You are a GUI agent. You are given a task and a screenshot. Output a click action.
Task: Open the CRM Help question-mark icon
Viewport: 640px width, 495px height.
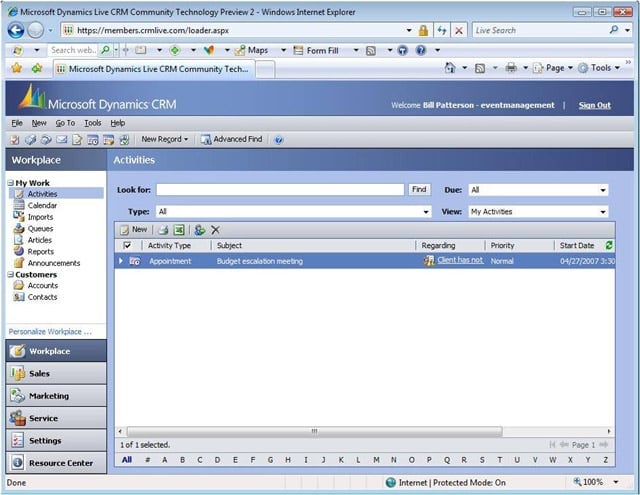coord(279,140)
